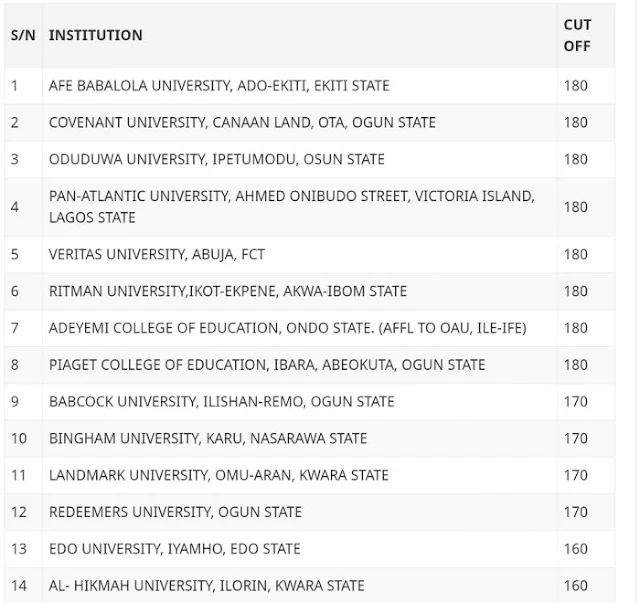Screen dimensions: 640x603
Task: Click the INSTITUTION column header
Action: [96, 35]
